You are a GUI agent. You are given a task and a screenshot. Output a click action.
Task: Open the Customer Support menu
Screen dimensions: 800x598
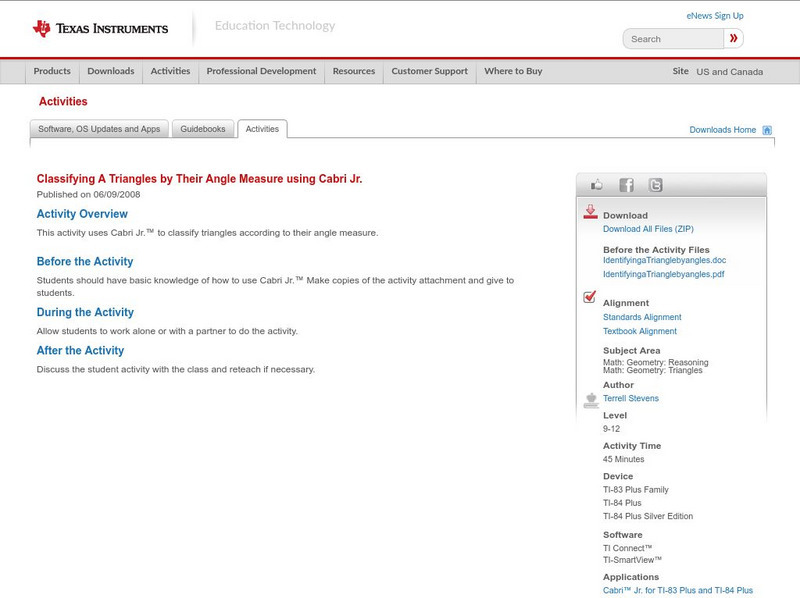[x=430, y=71]
